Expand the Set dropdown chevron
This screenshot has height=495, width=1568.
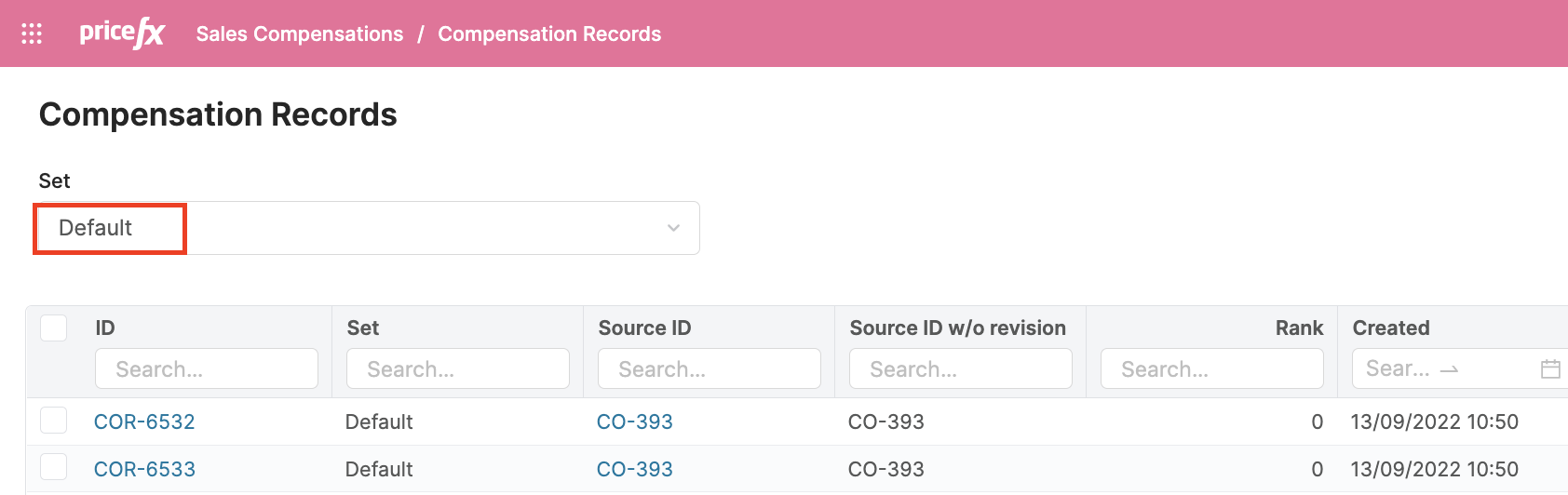pos(673,228)
